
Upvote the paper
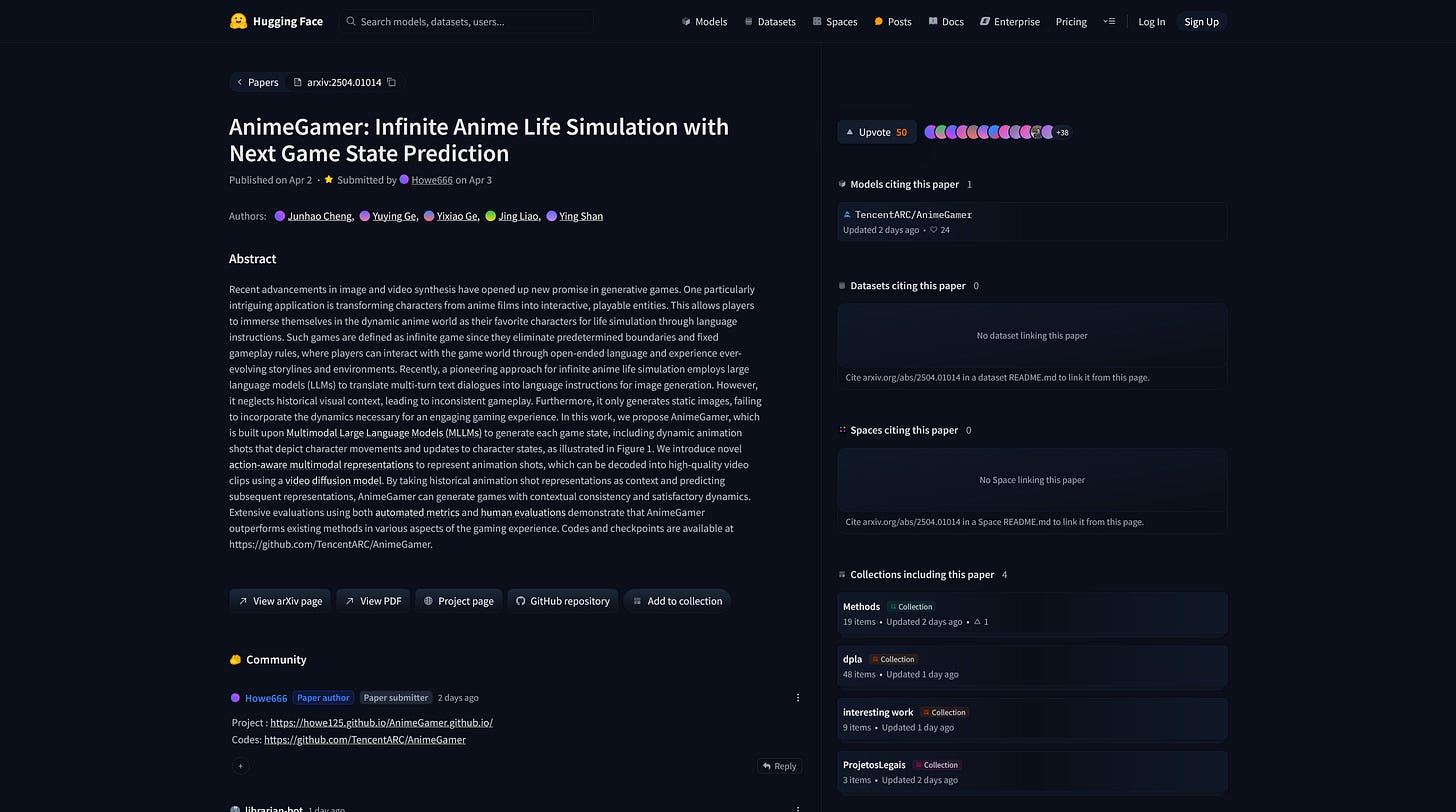(x=877, y=132)
